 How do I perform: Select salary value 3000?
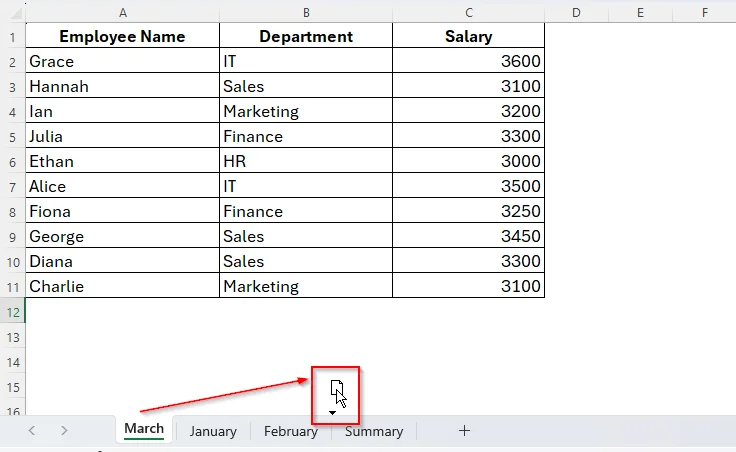point(468,161)
